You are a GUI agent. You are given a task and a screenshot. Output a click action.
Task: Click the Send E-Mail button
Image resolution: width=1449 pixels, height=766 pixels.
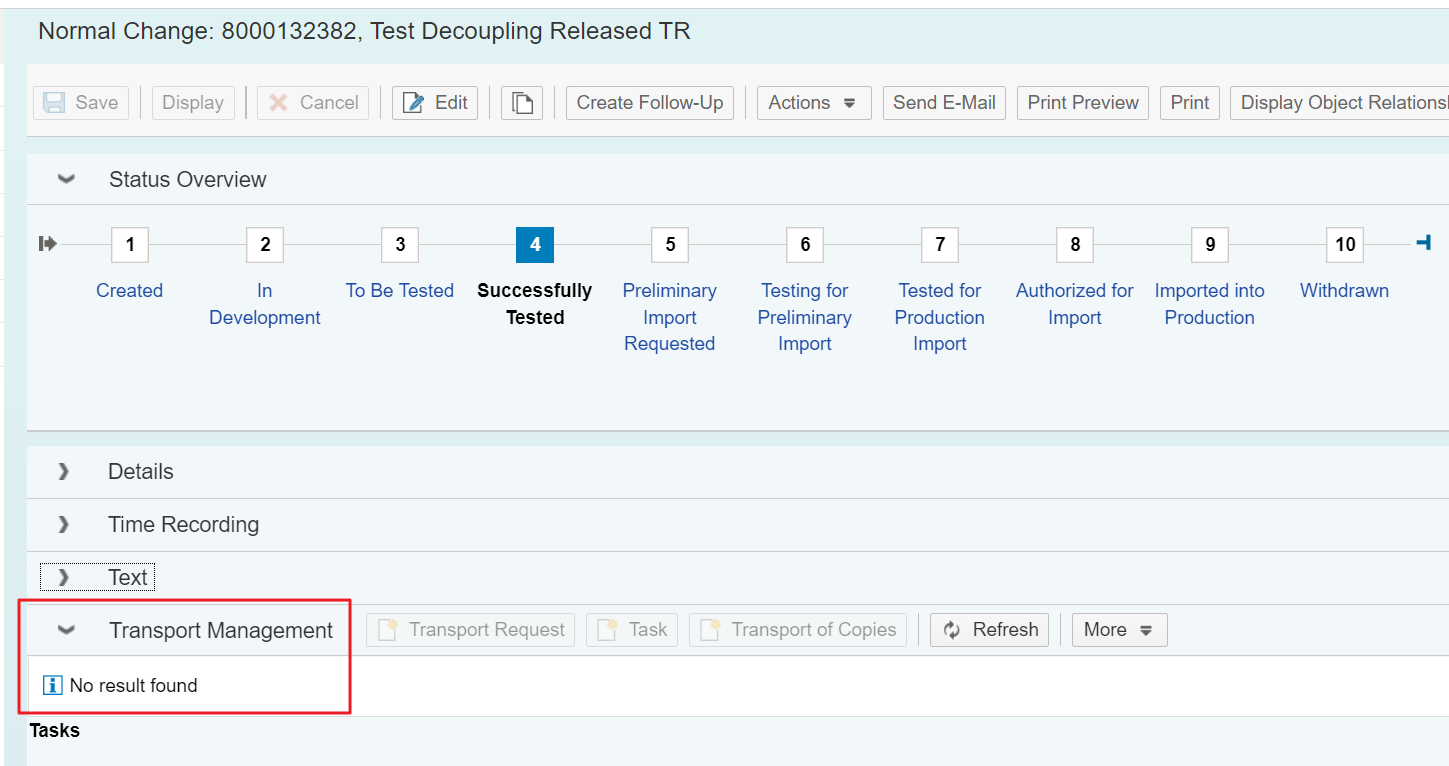tap(944, 103)
